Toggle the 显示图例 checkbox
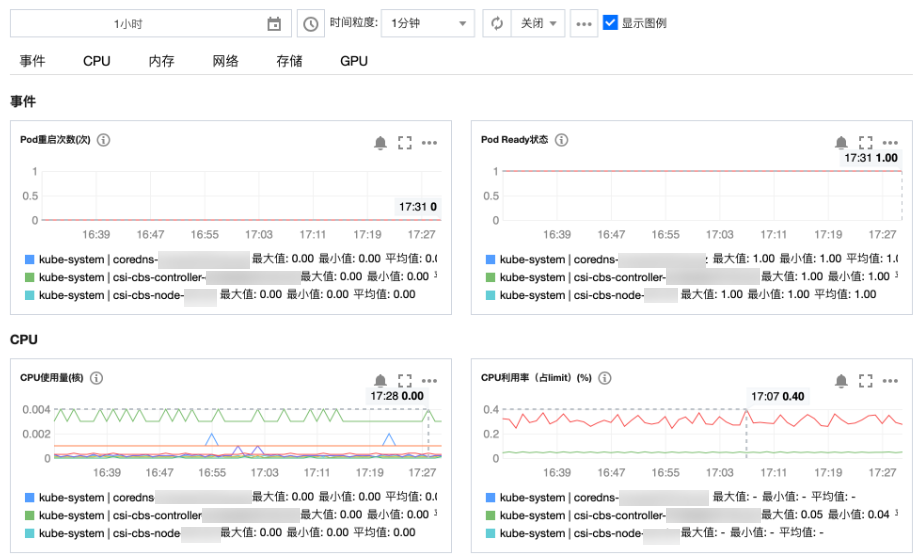Image resolution: width=920 pixels, height=560 pixels. tap(610, 23)
